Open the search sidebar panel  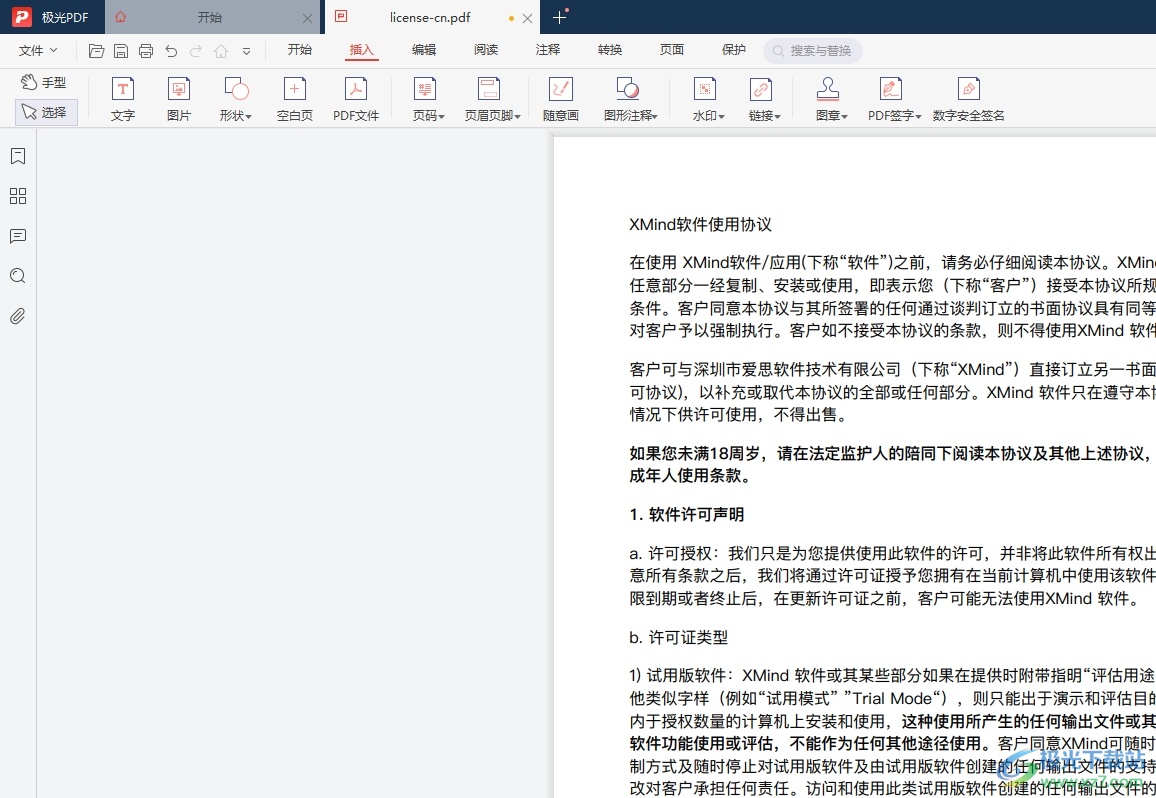tap(18, 276)
